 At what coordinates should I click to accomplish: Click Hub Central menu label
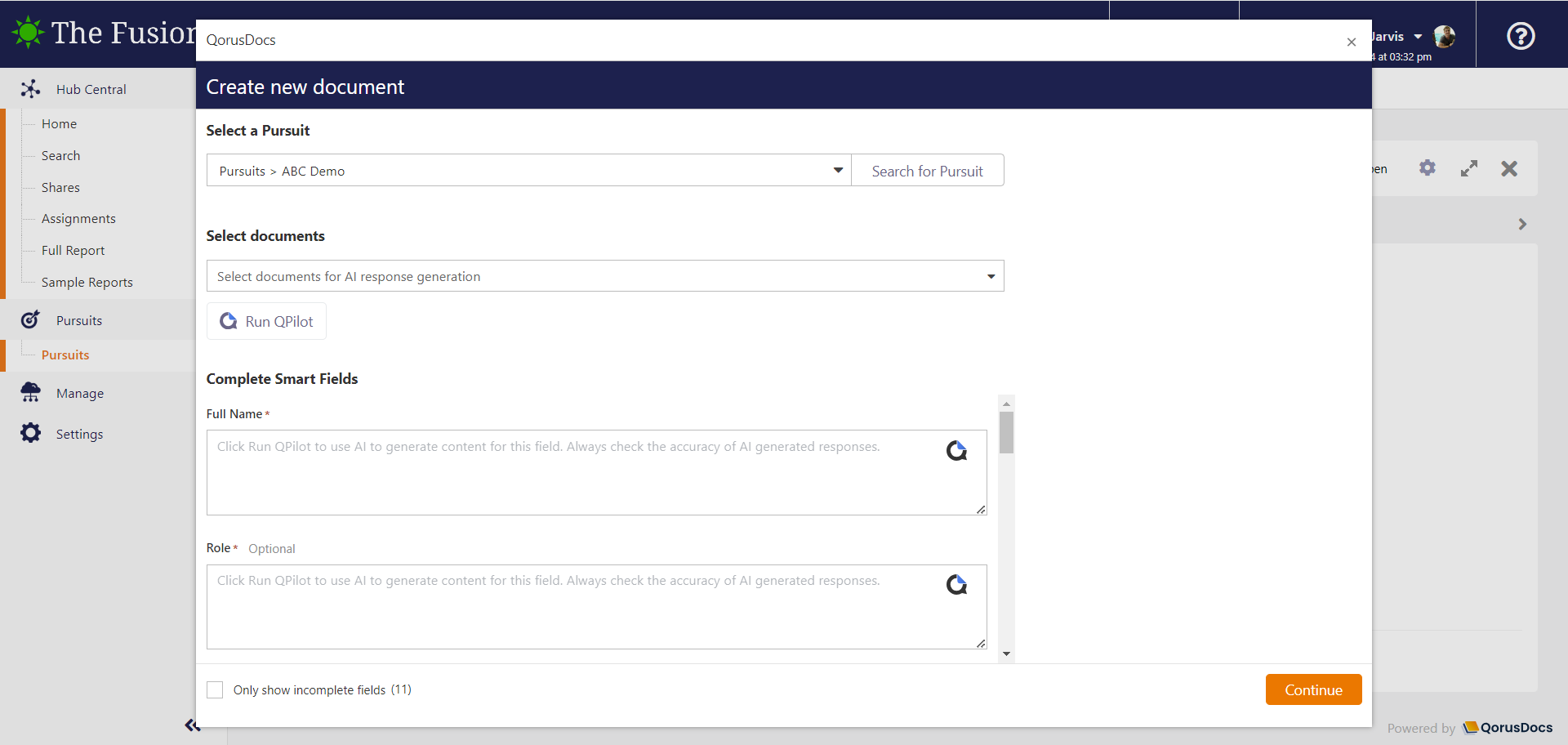[x=91, y=89]
